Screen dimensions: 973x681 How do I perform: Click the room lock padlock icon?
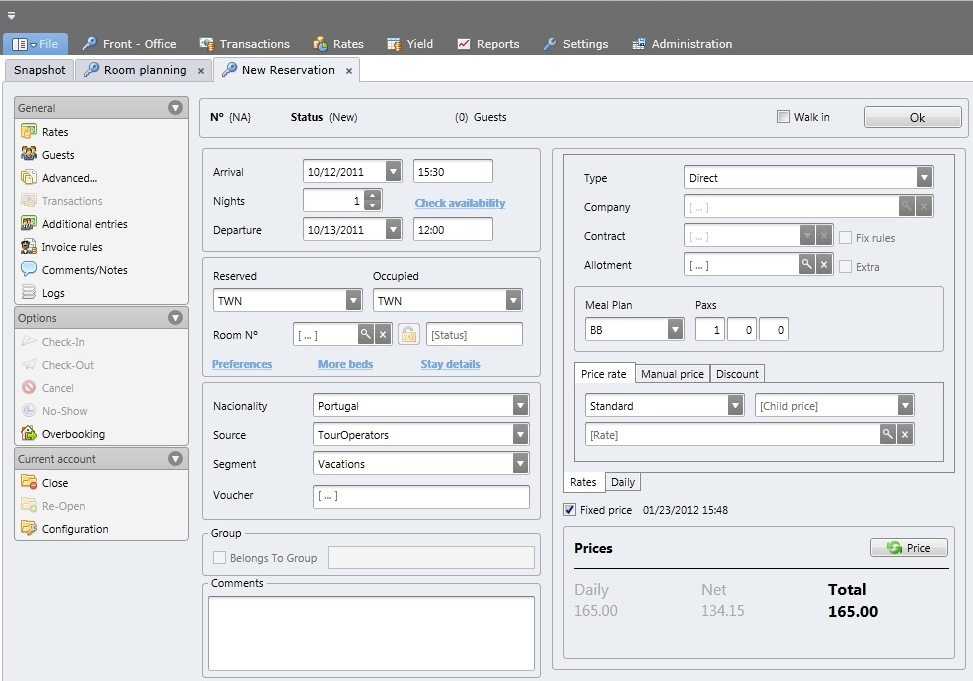click(408, 333)
